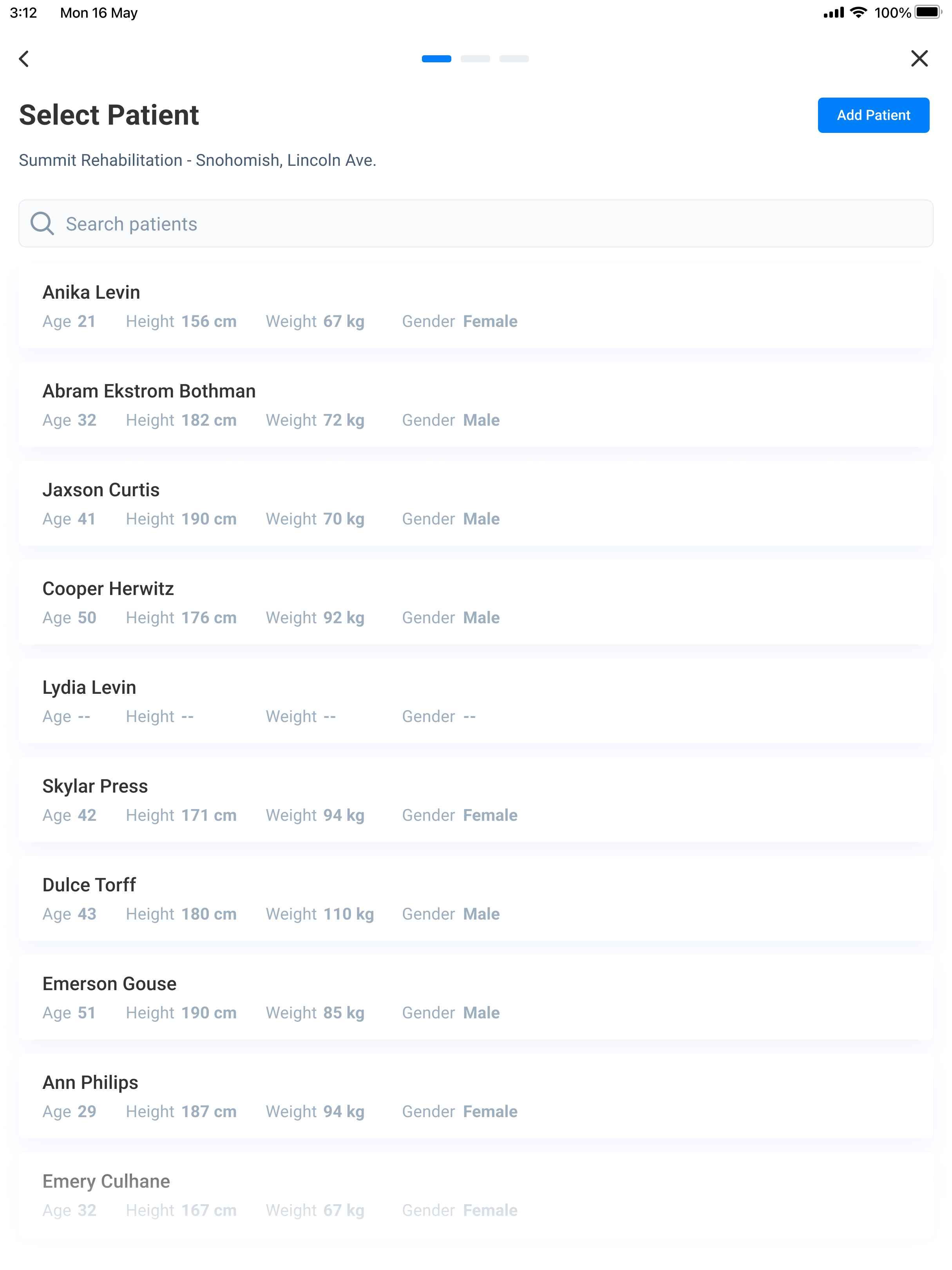Close the Select Patient screen

pyautogui.click(x=919, y=58)
